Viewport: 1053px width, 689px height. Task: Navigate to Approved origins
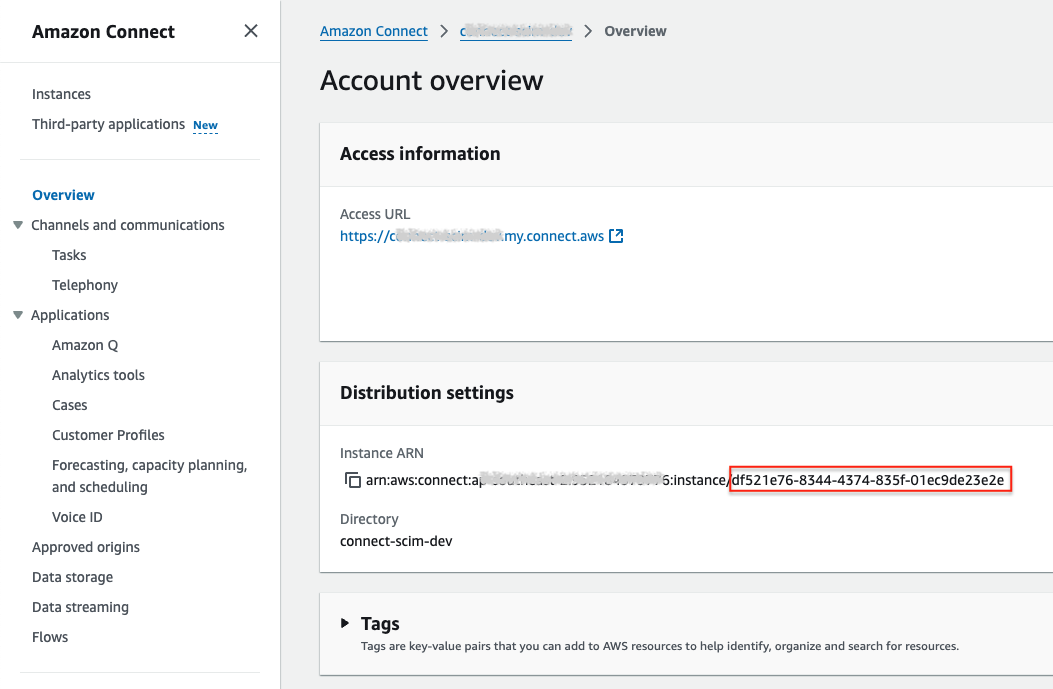(86, 547)
